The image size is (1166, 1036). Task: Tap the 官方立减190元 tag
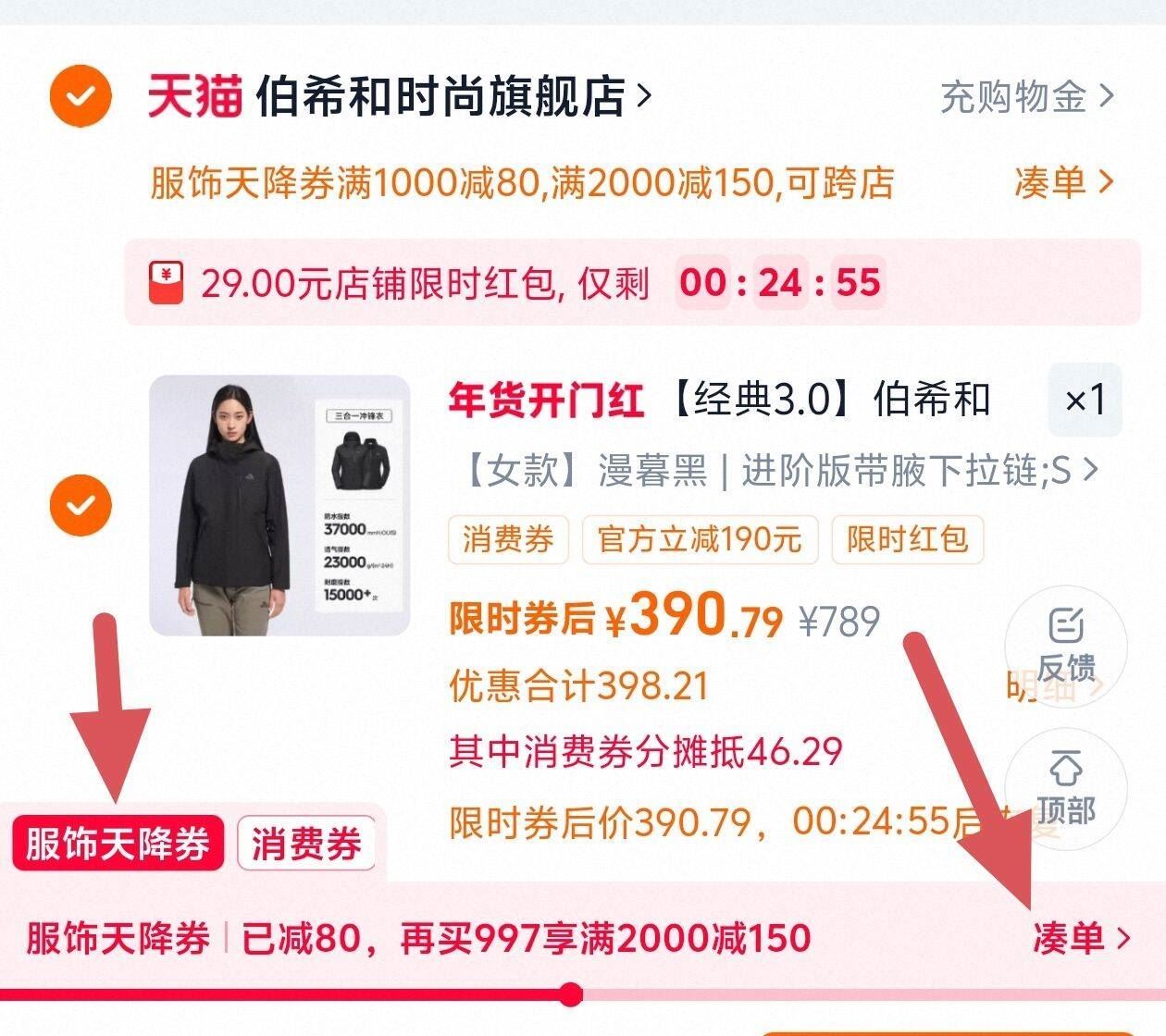(x=700, y=539)
